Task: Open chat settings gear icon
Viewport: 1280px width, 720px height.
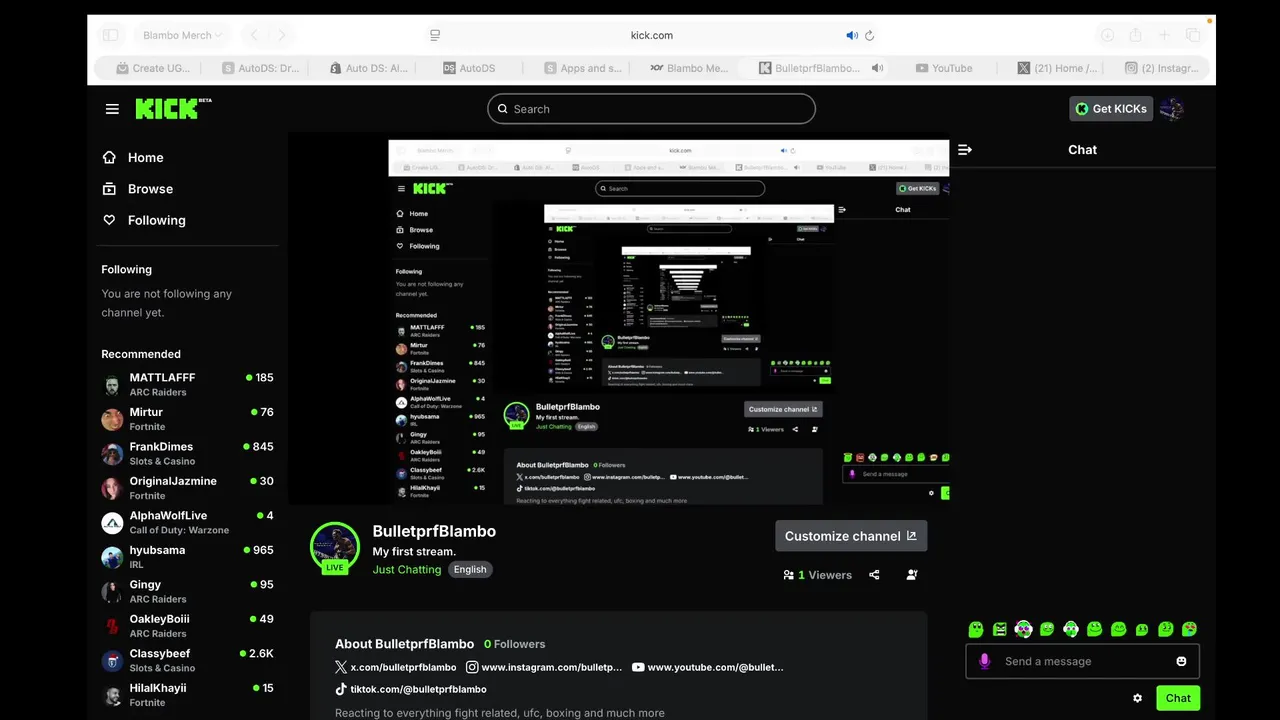Action: click(1137, 698)
